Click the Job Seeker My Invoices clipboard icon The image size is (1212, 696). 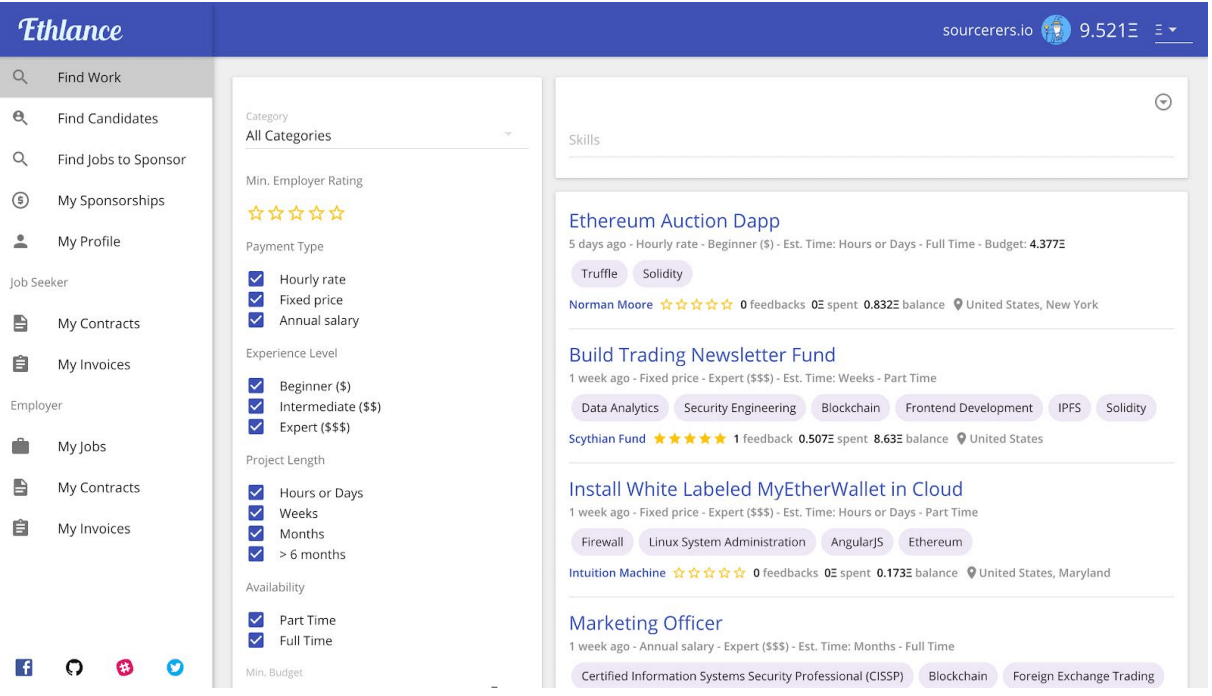pos(20,364)
